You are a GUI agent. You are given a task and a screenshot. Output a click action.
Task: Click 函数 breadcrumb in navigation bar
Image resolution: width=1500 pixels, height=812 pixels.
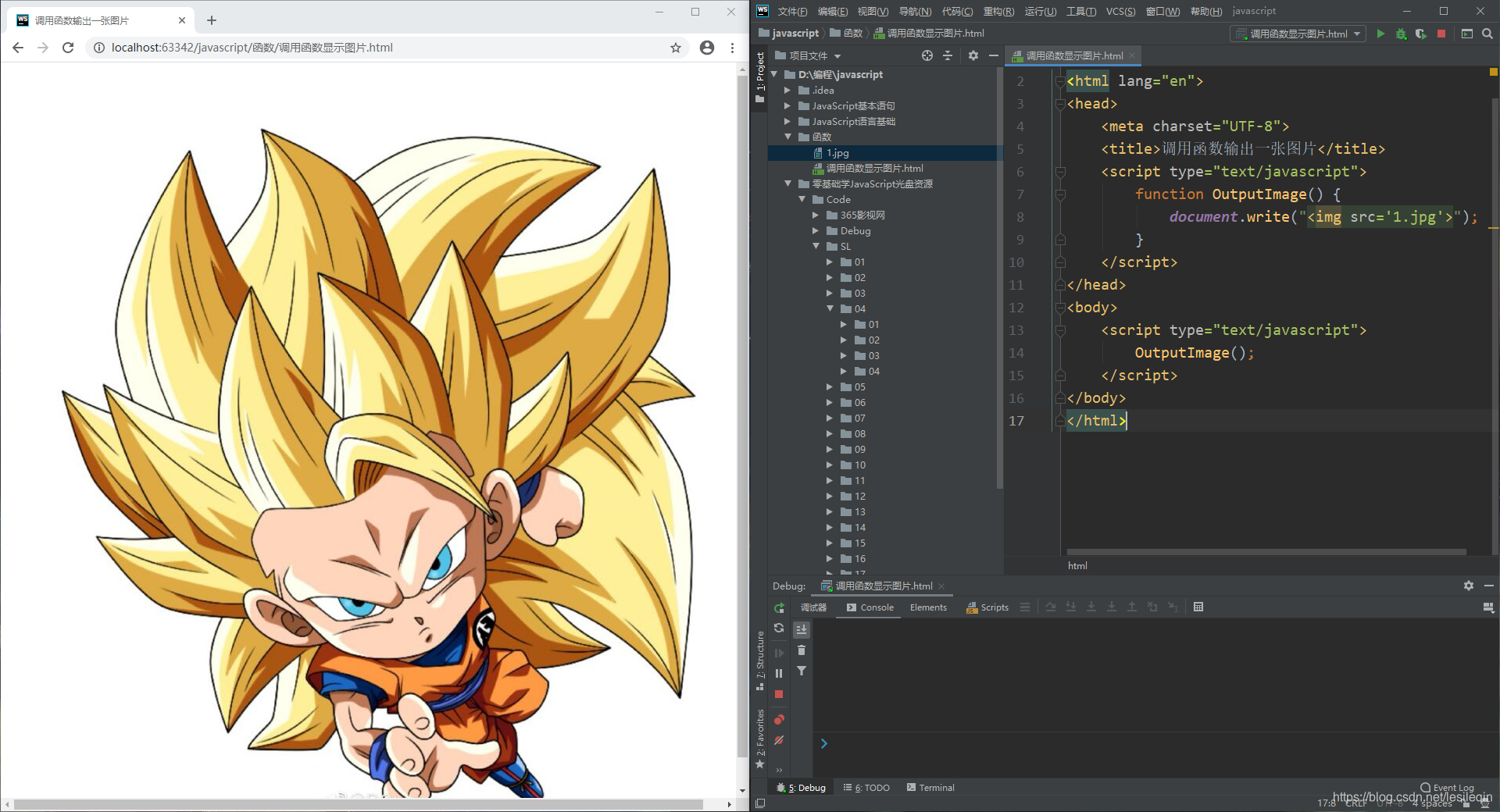[847, 33]
